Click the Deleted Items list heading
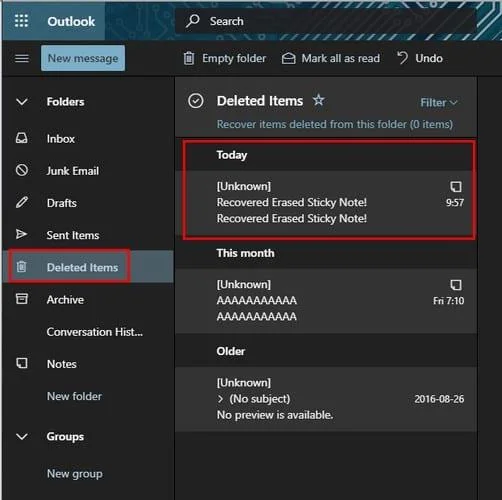 coord(260,101)
